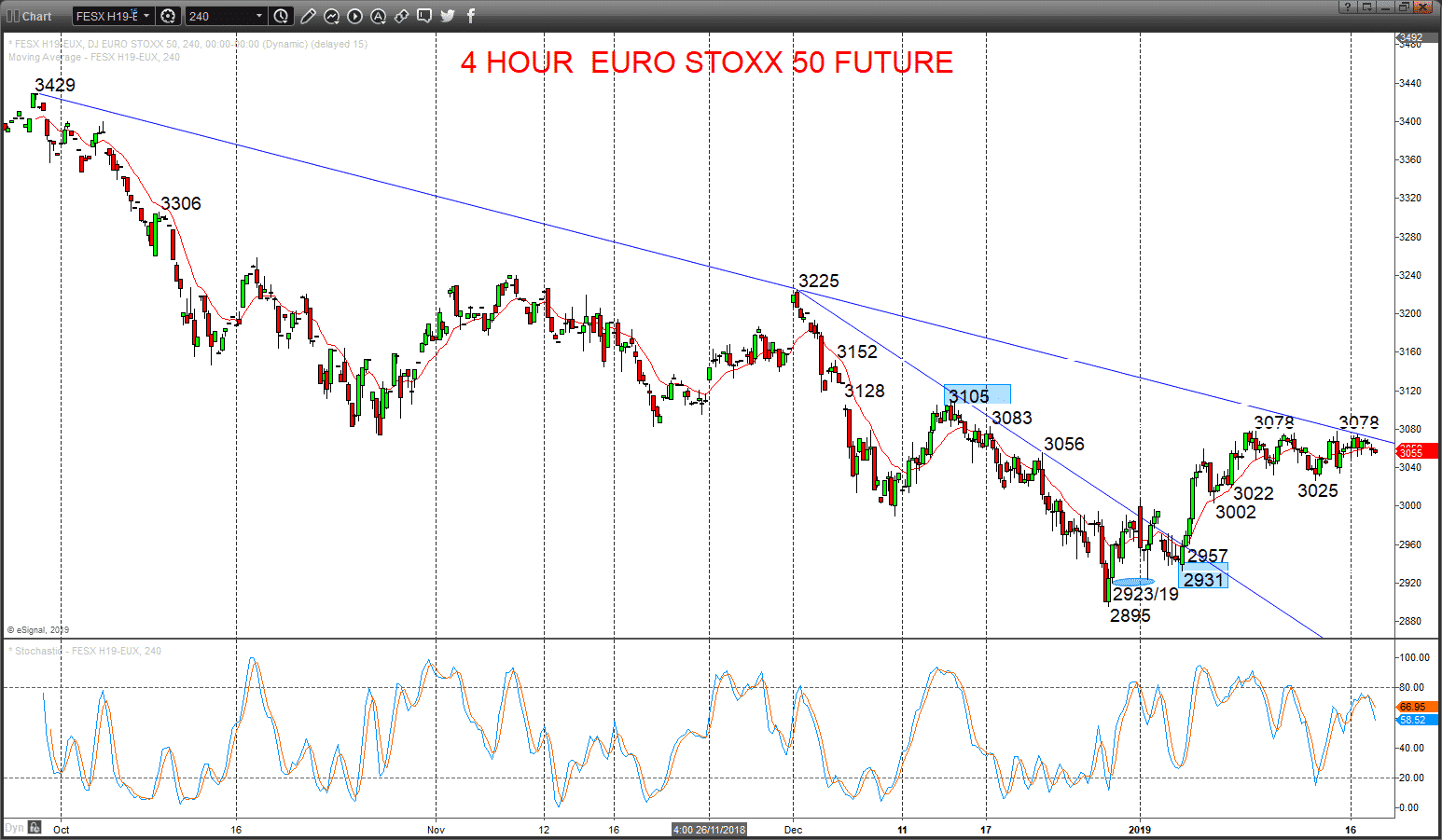Image resolution: width=1442 pixels, height=840 pixels.
Task: Click the 240 interval input field
Action: pyautogui.click(x=219, y=16)
